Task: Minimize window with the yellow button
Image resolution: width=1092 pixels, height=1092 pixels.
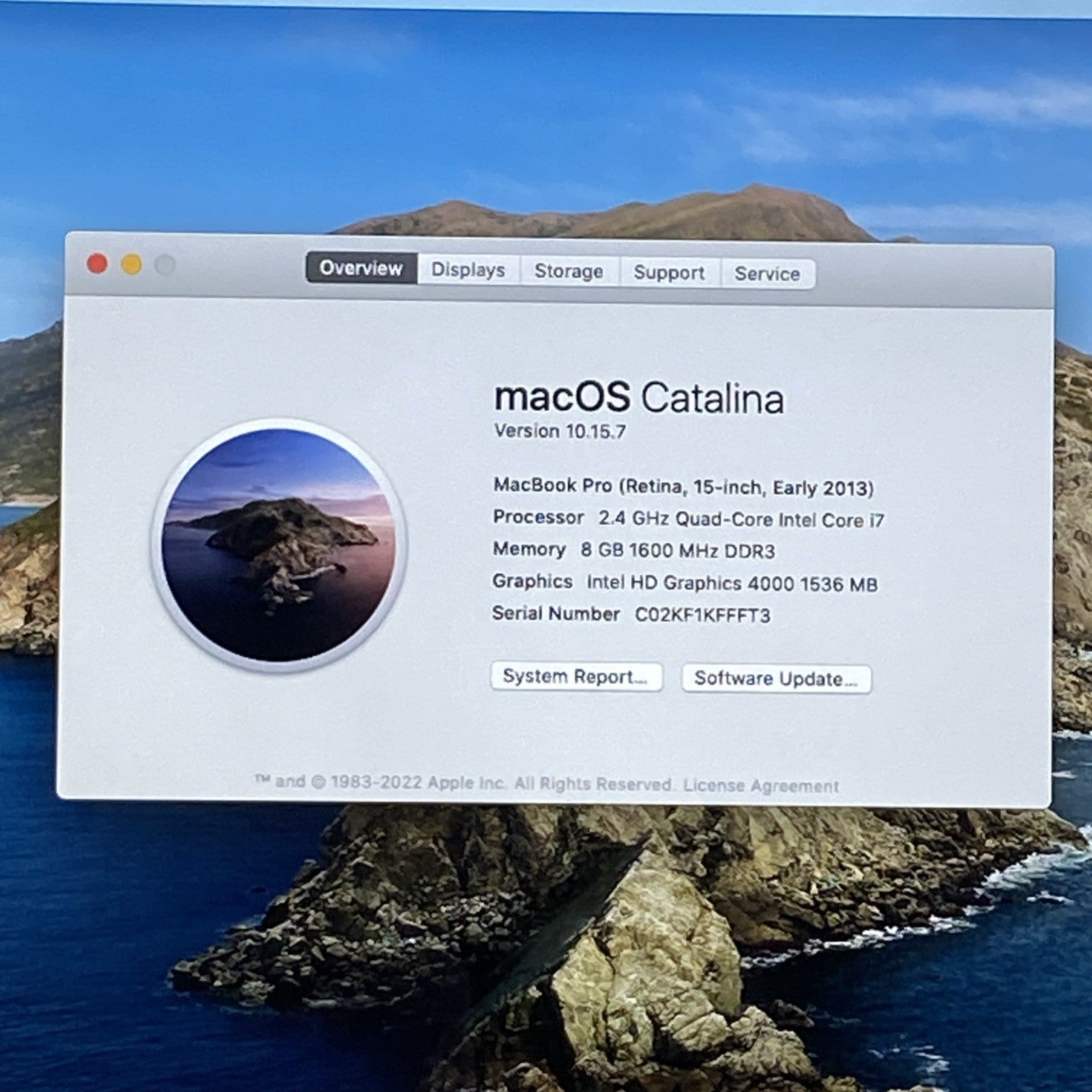Action: (x=132, y=264)
